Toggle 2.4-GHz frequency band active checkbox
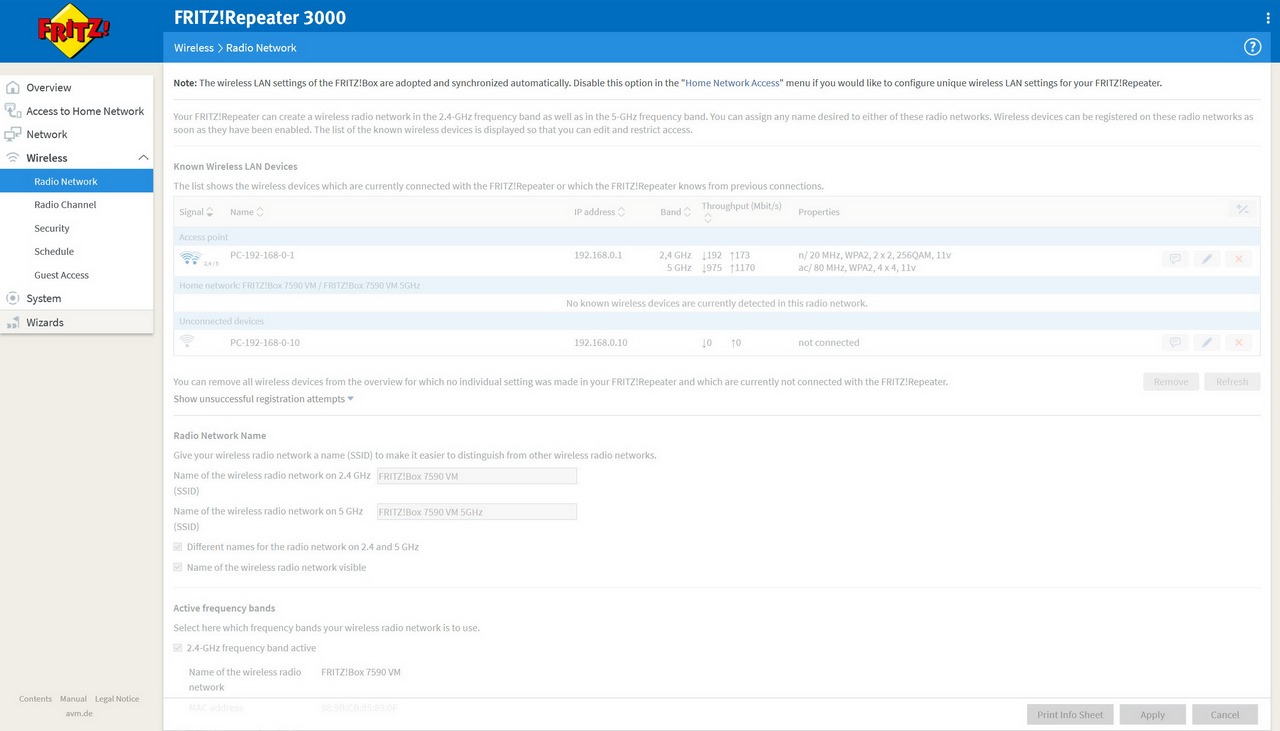The image size is (1280, 731). click(x=178, y=648)
